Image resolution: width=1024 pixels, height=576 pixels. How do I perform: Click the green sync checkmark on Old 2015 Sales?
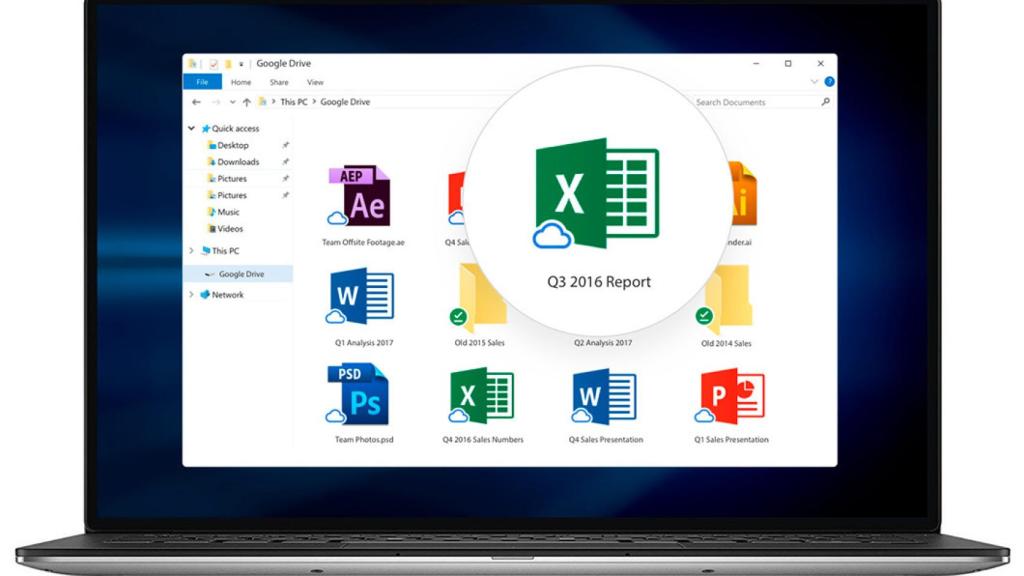(457, 314)
